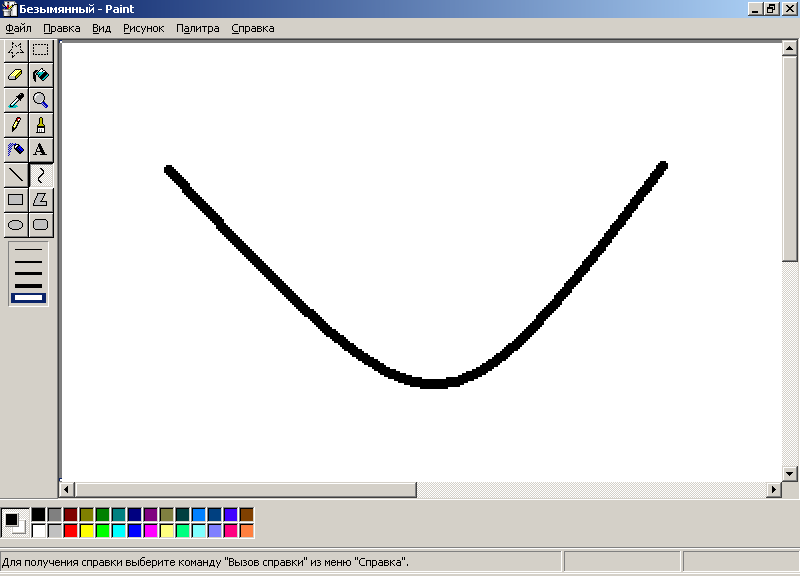Click the foreground/background color indicator box
This screenshot has height=576, width=800.
click(x=15, y=523)
